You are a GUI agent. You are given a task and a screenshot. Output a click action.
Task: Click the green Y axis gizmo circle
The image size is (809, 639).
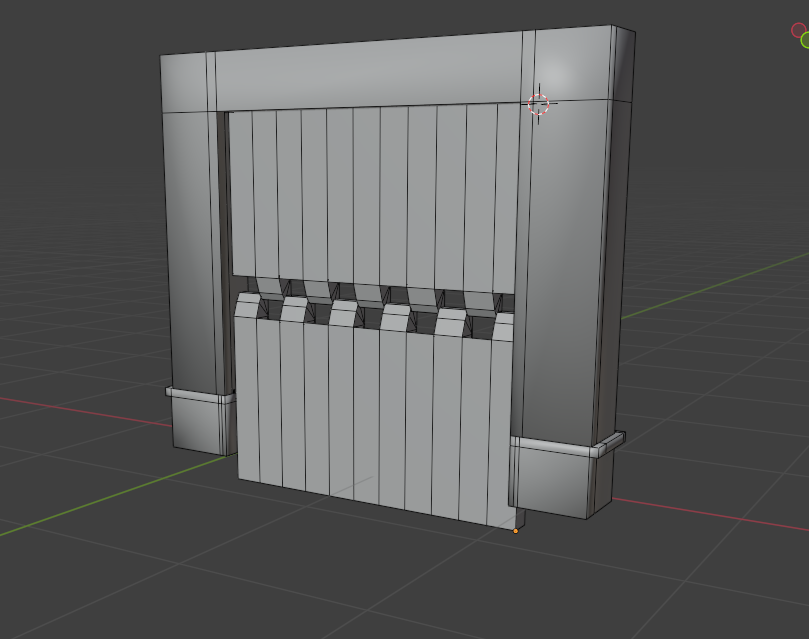click(805, 40)
